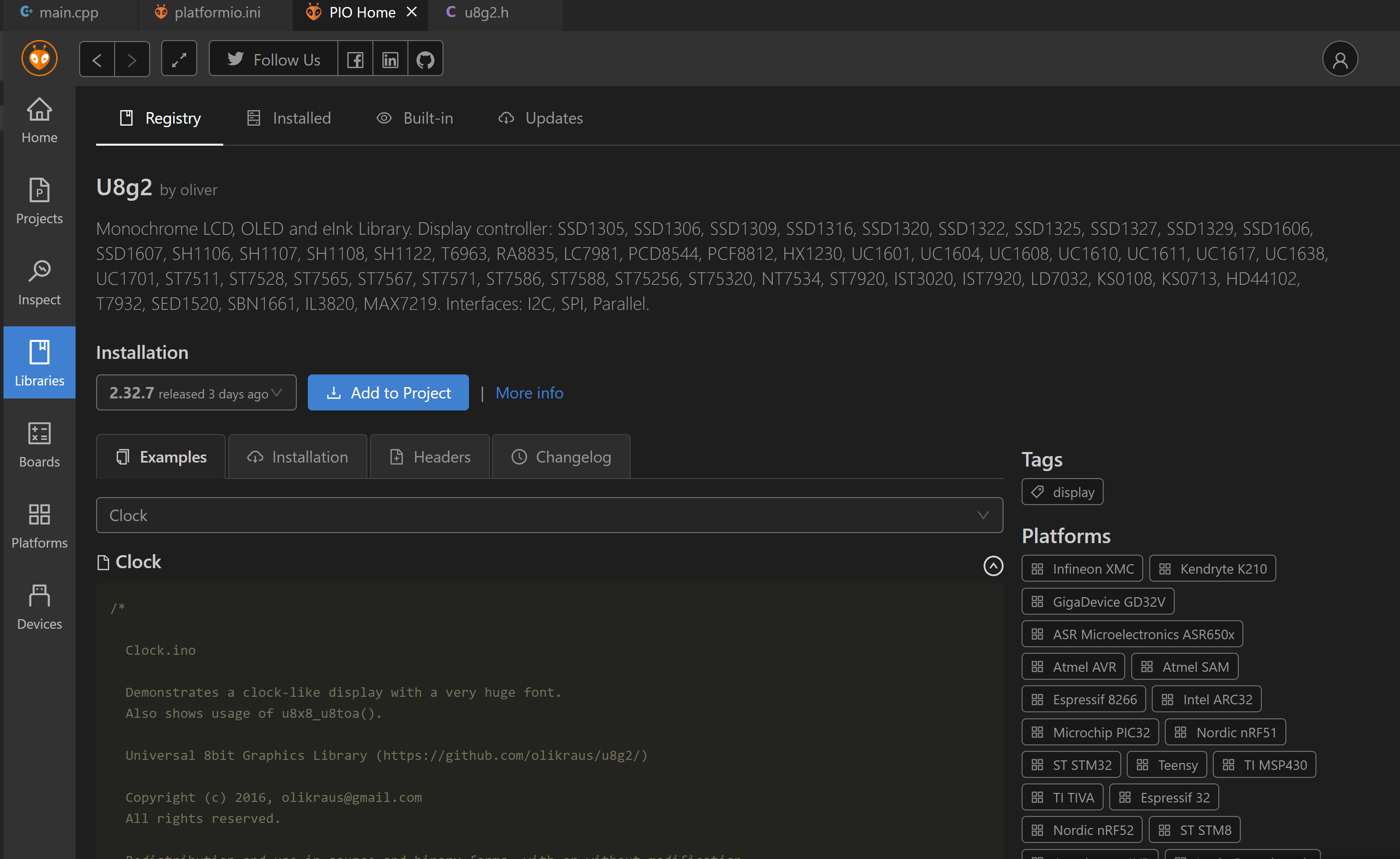This screenshot has width=1400, height=859.
Task: Open Projects in the sidebar
Action: [x=39, y=202]
